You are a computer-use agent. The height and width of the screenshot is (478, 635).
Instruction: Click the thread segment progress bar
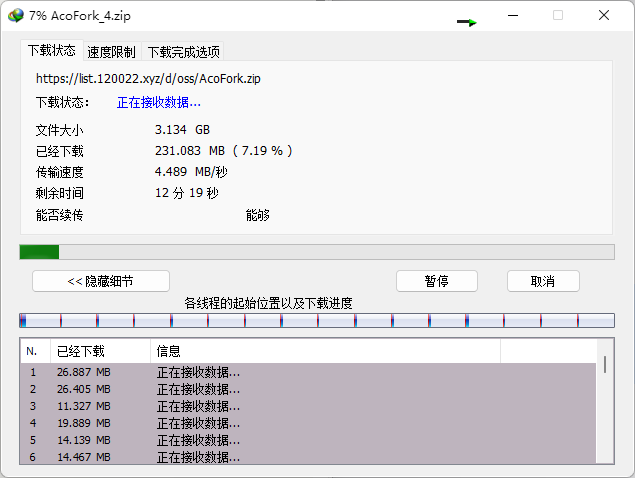point(316,321)
